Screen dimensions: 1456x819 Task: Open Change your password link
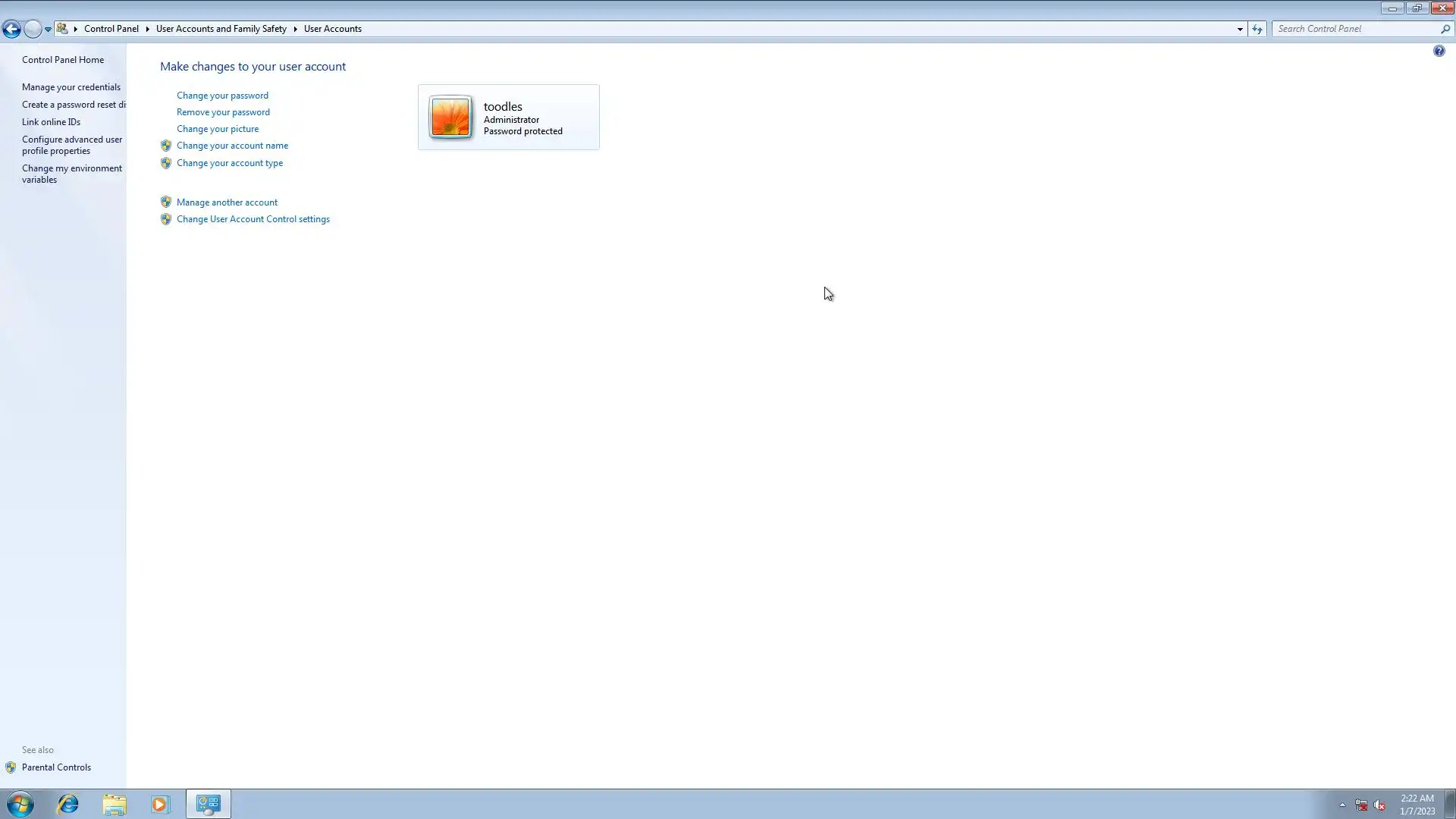point(222,96)
